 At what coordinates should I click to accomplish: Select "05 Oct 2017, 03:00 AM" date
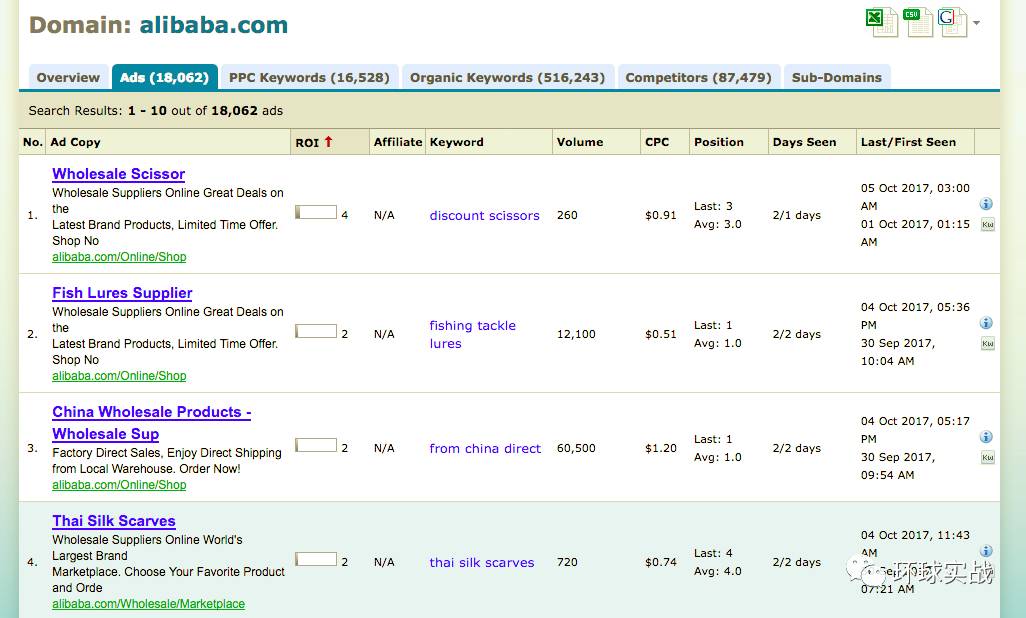[915, 197]
